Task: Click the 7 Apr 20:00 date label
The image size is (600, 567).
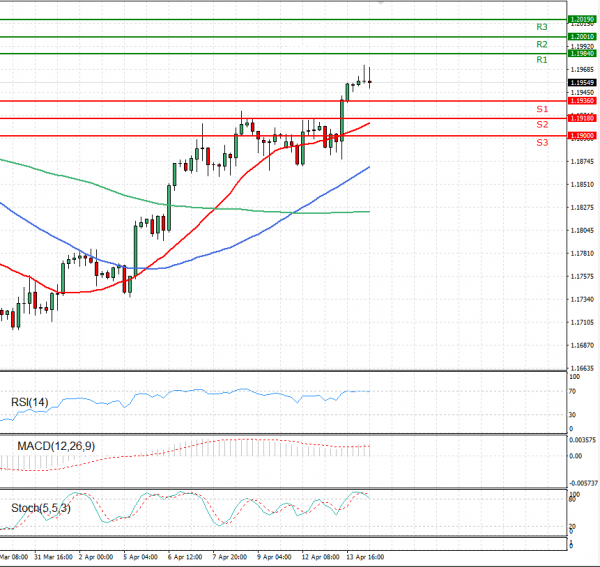Action: pyautogui.click(x=230, y=557)
